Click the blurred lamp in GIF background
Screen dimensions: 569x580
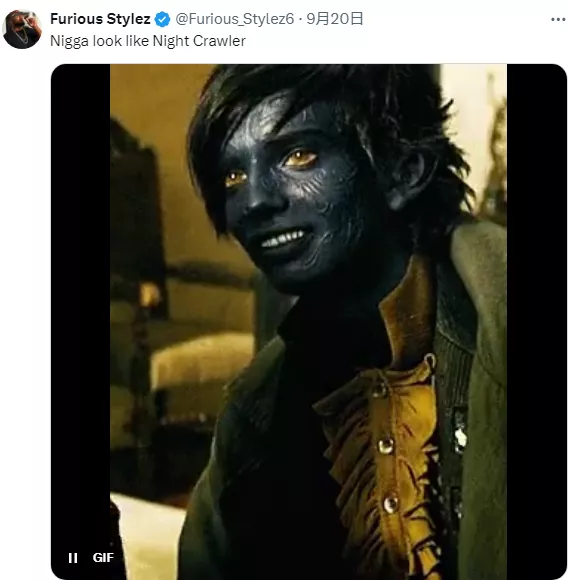point(149,296)
